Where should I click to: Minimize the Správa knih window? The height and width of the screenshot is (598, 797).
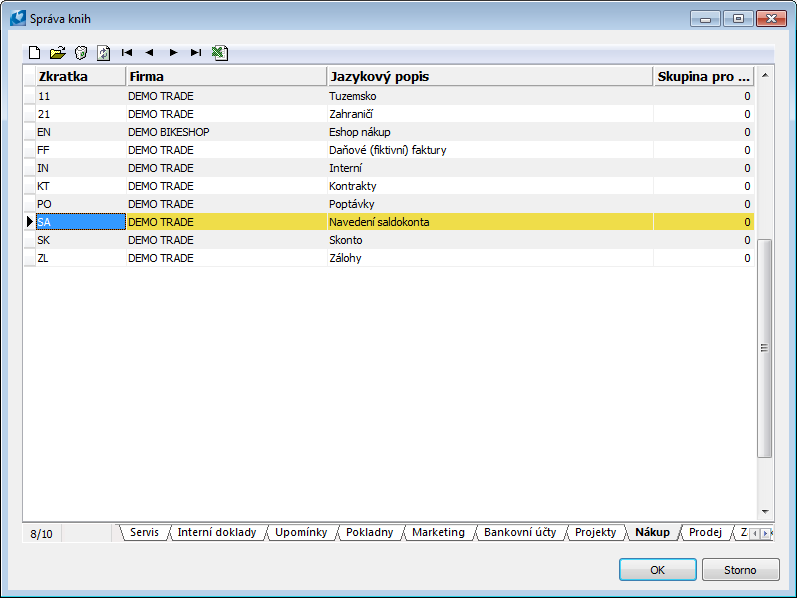click(705, 19)
